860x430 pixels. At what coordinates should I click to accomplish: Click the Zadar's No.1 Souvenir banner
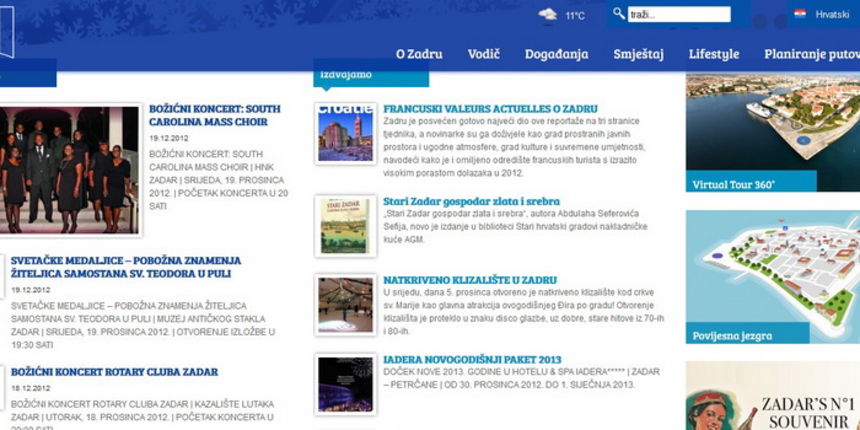pos(772,396)
